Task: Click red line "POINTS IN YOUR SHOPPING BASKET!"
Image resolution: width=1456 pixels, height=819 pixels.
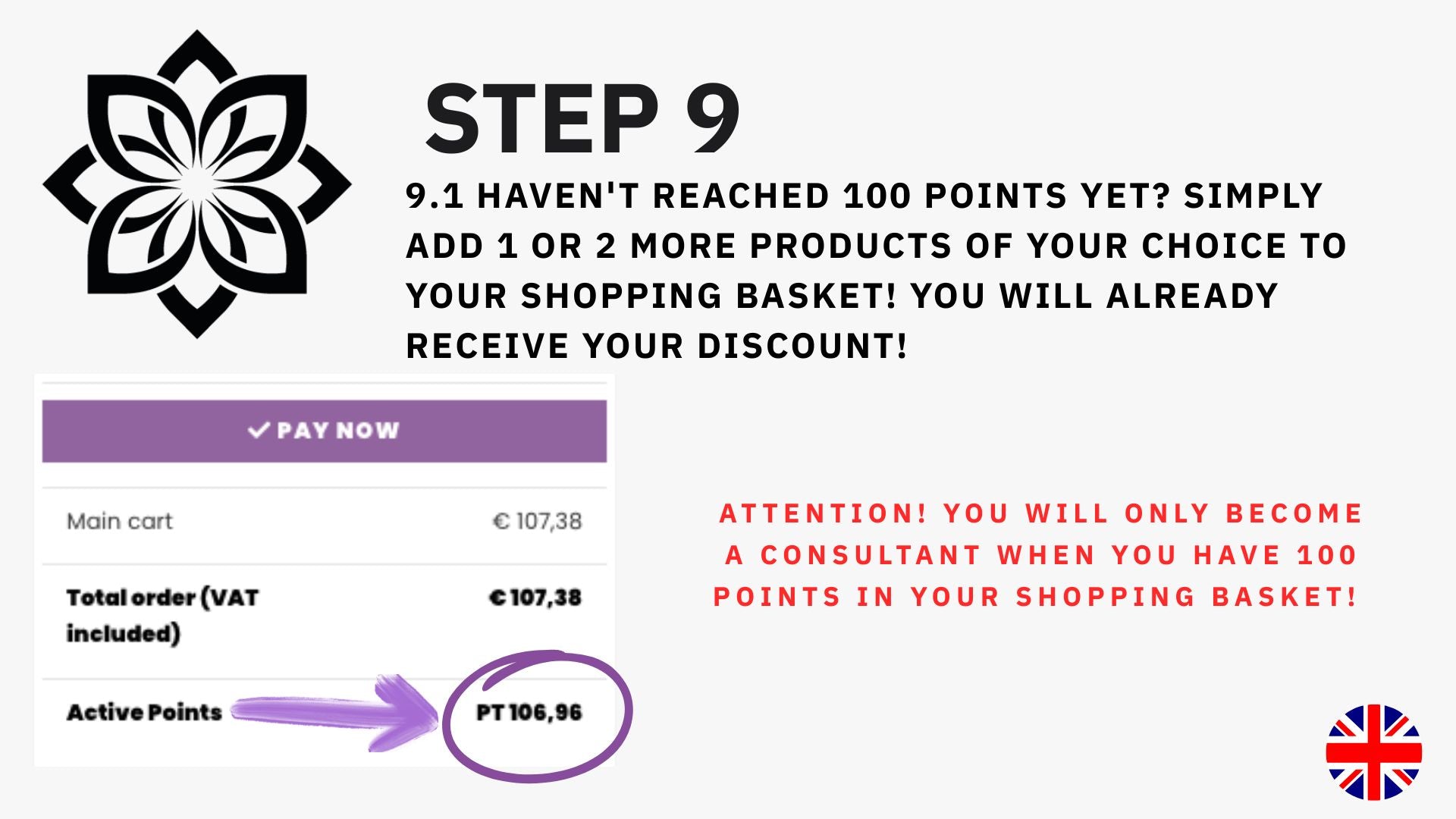Action: (1035, 597)
